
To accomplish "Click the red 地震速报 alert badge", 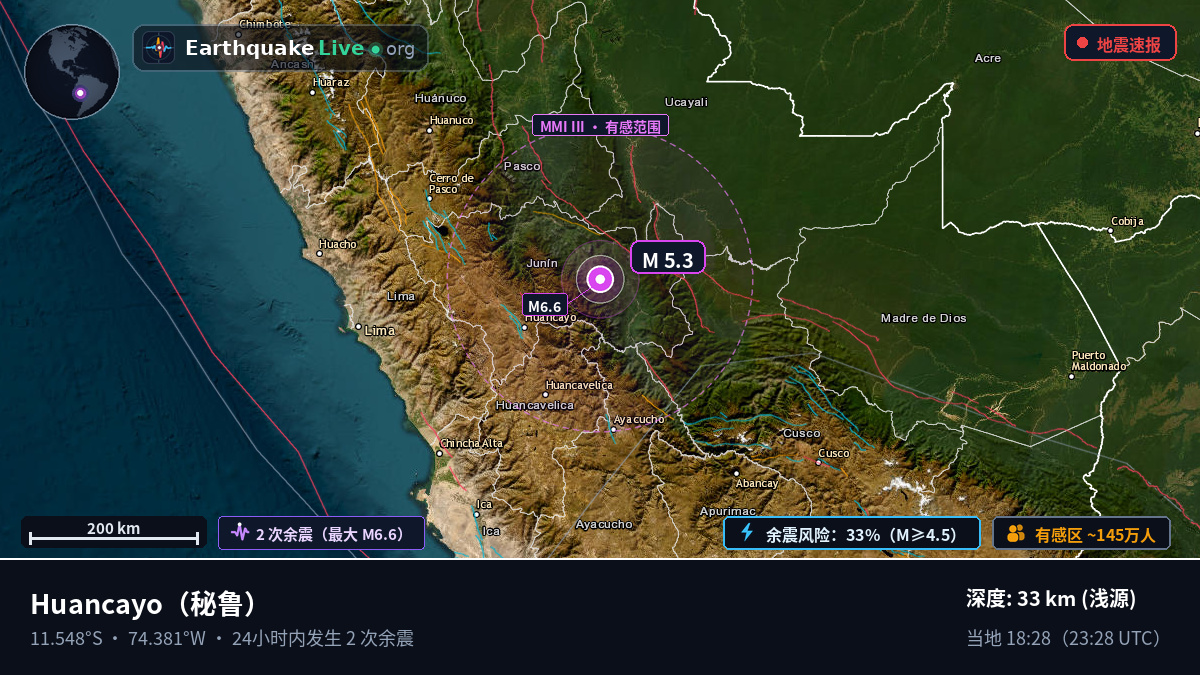I will [1120, 43].
